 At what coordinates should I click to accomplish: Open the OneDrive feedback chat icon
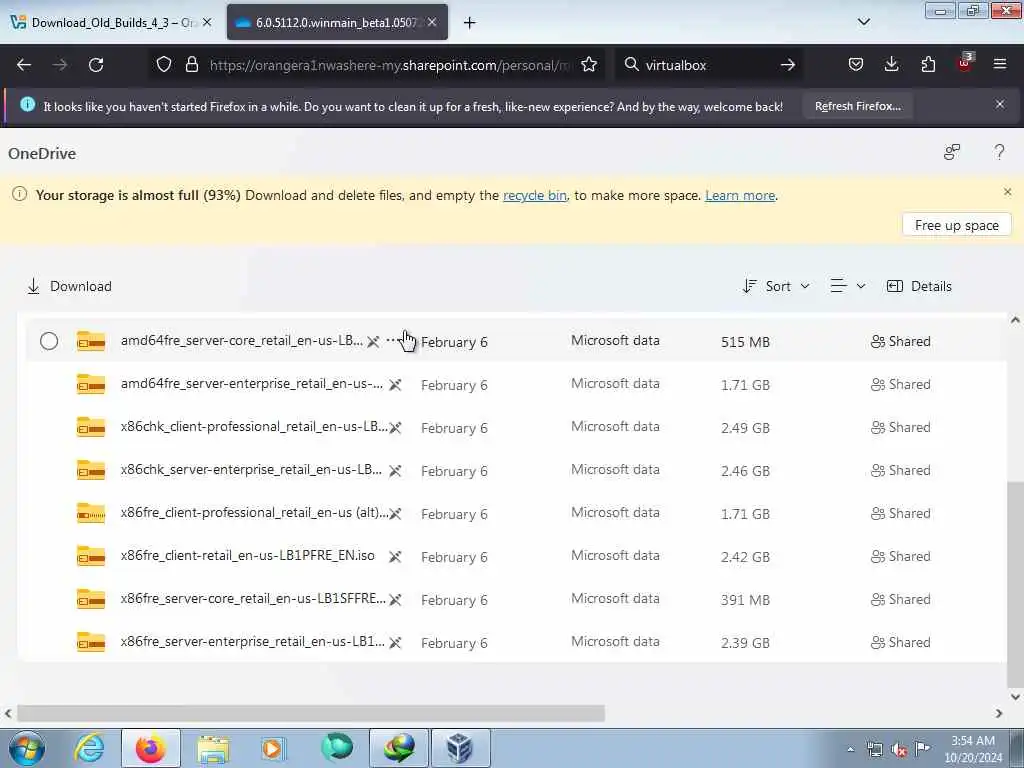952,152
